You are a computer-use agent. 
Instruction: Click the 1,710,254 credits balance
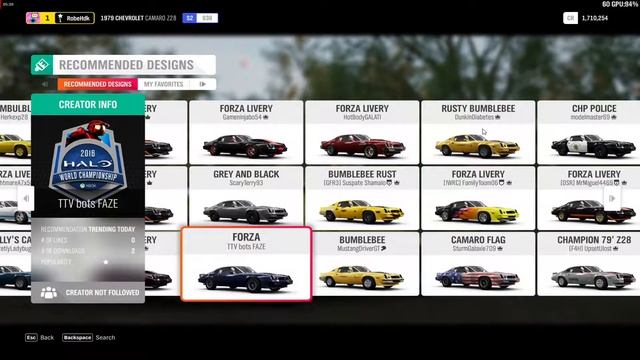(595, 18)
